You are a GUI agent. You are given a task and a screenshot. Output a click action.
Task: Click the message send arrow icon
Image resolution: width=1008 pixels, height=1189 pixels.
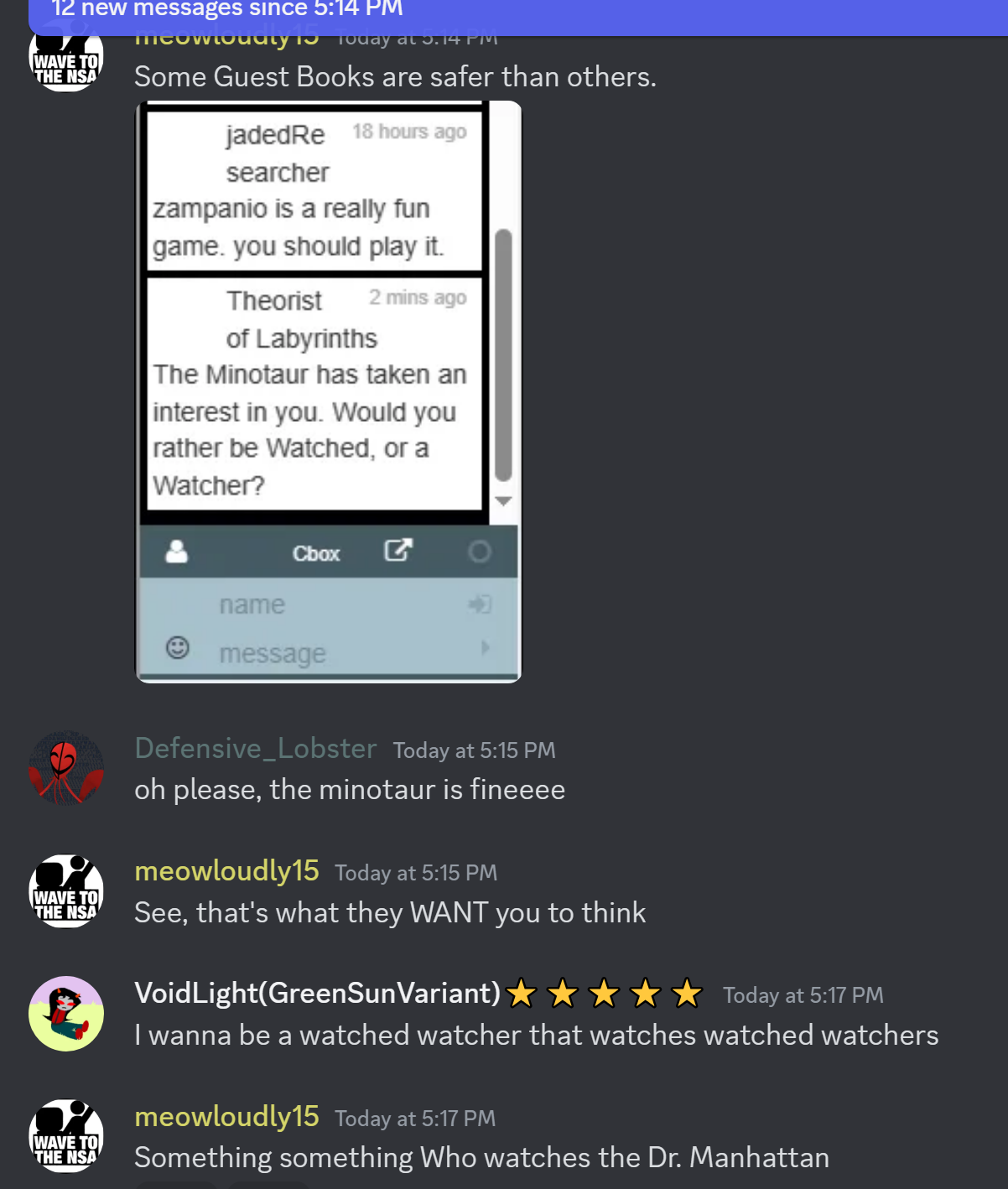(485, 647)
